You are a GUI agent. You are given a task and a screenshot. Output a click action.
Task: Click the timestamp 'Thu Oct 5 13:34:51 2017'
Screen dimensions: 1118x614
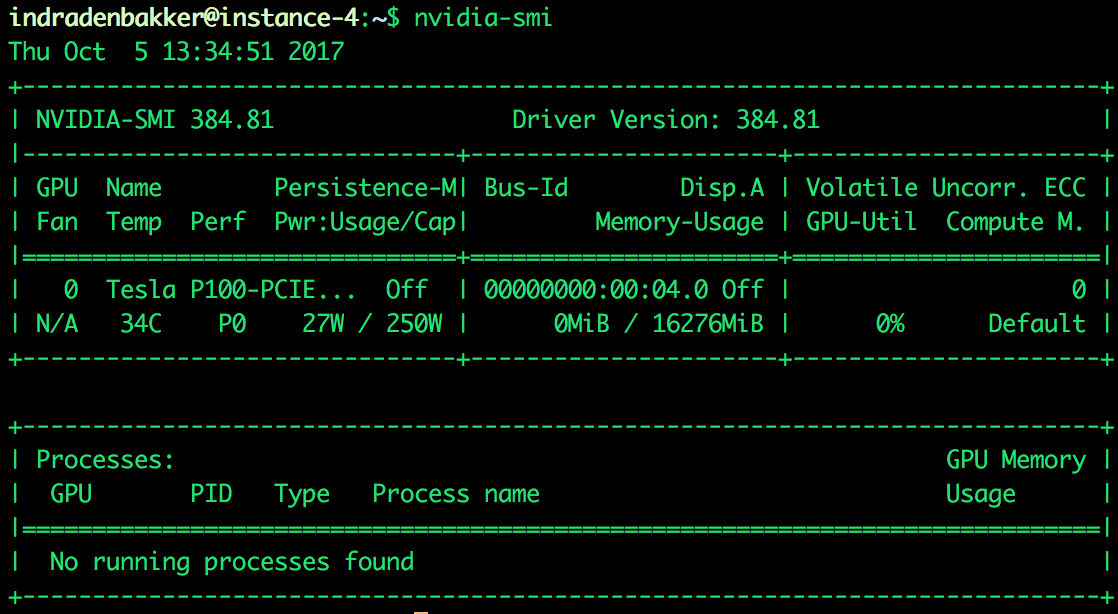[176, 51]
